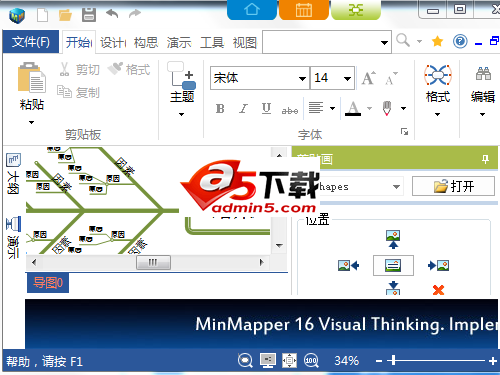500x375 pixels.
Task: Open the 编辑 edit group with binoculars
Action: (483, 90)
